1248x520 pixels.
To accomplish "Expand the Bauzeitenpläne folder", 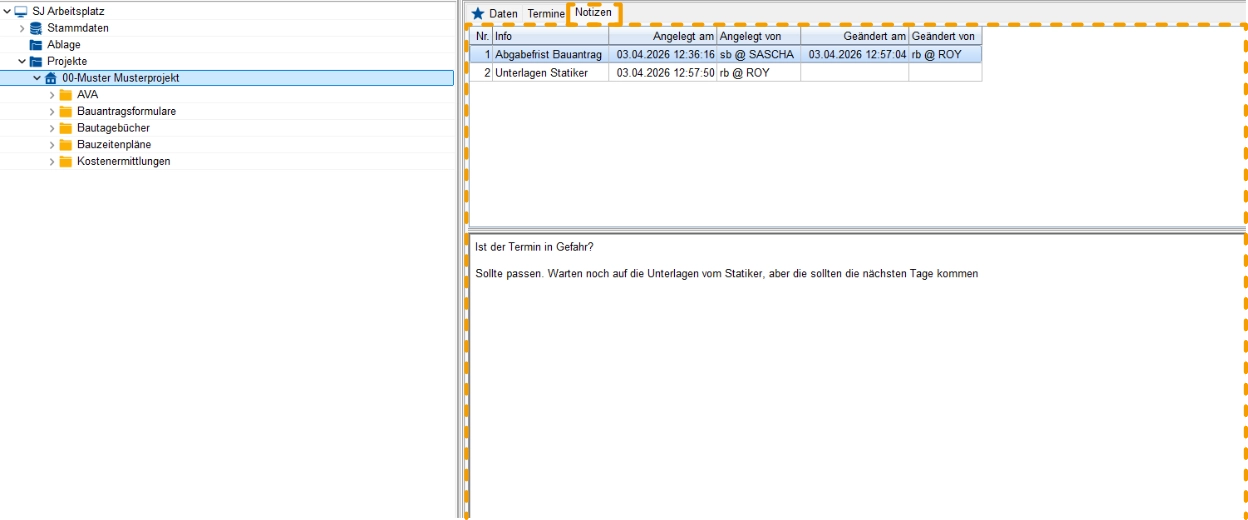I will [52, 145].
